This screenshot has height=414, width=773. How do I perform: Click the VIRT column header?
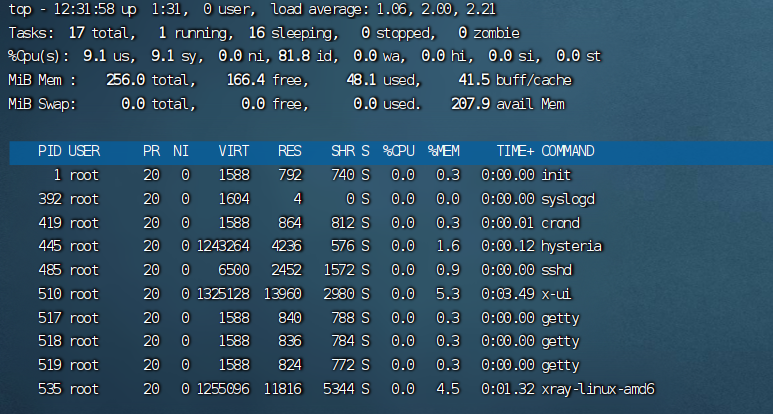click(235, 151)
